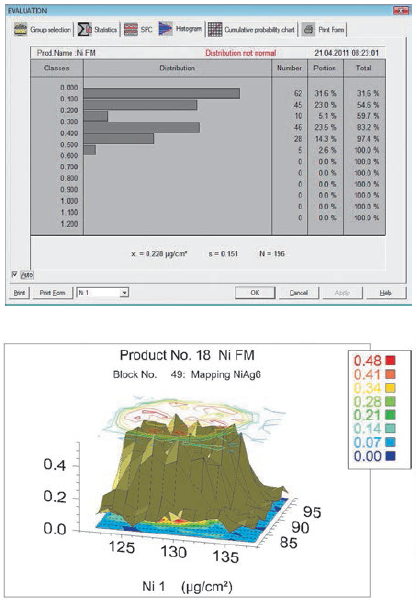The height and width of the screenshot is (606, 417).
Task: Click the N = 196 value
Action: coord(272,254)
